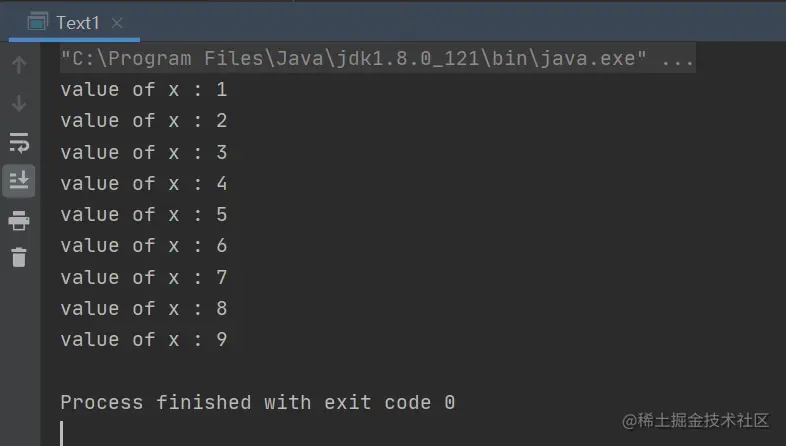The width and height of the screenshot is (786, 446).
Task: Toggle Scroll to End of console
Action: pyautogui.click(x=19, y=180)
